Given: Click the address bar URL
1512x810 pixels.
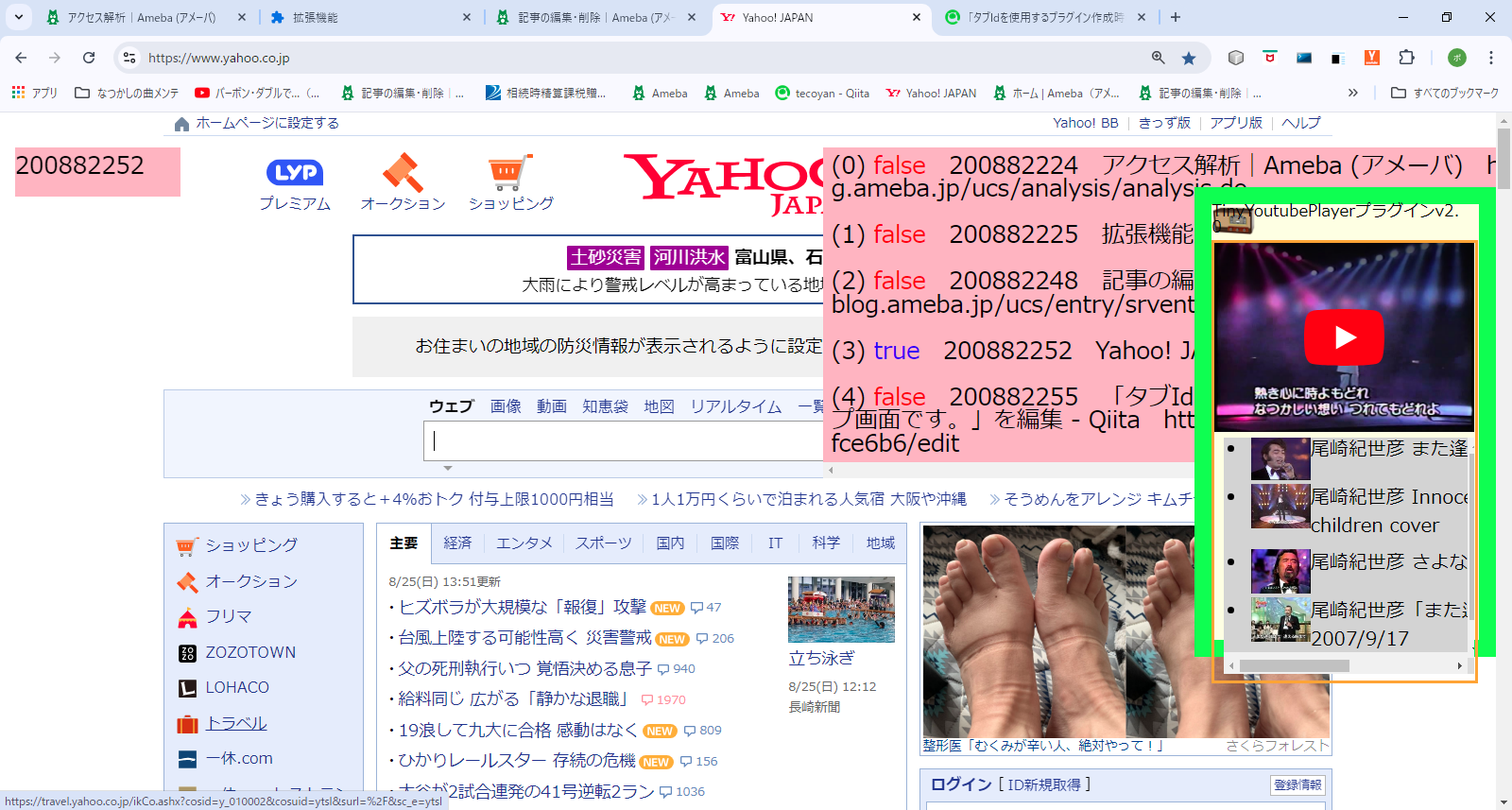Looking at the screenshot, I should pos(219,58).
